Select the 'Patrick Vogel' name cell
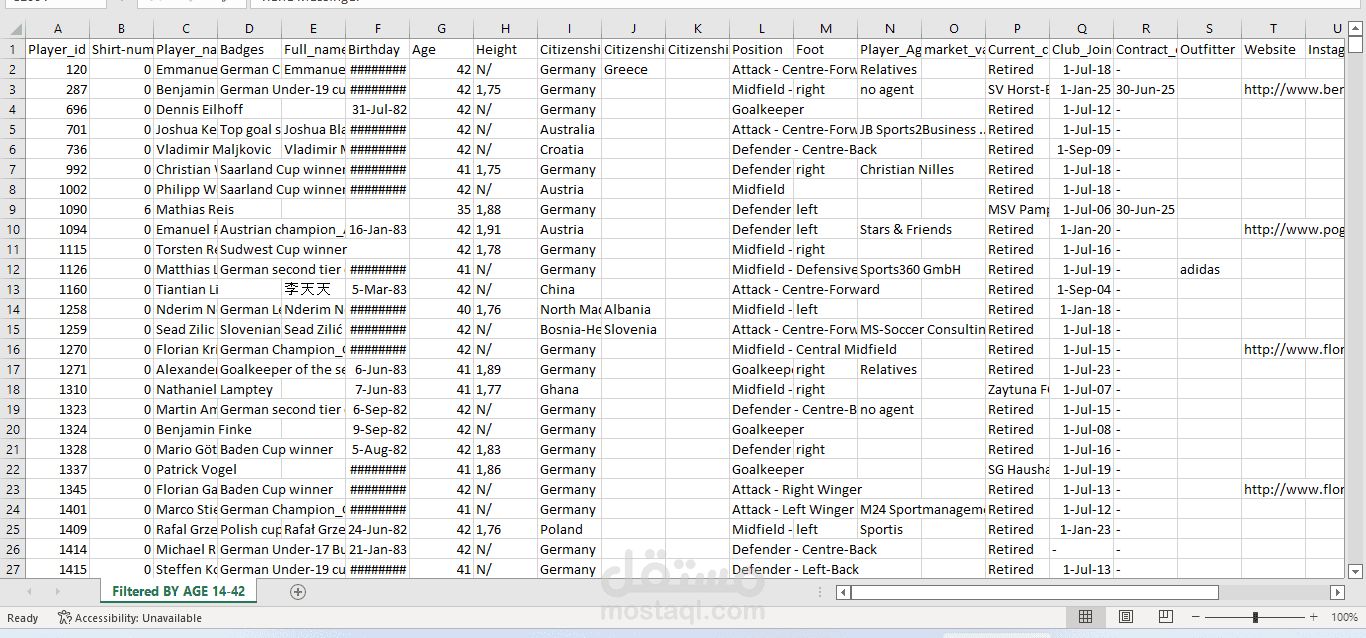The height and width of the screenshot is (638, 1366). point(186,469)
